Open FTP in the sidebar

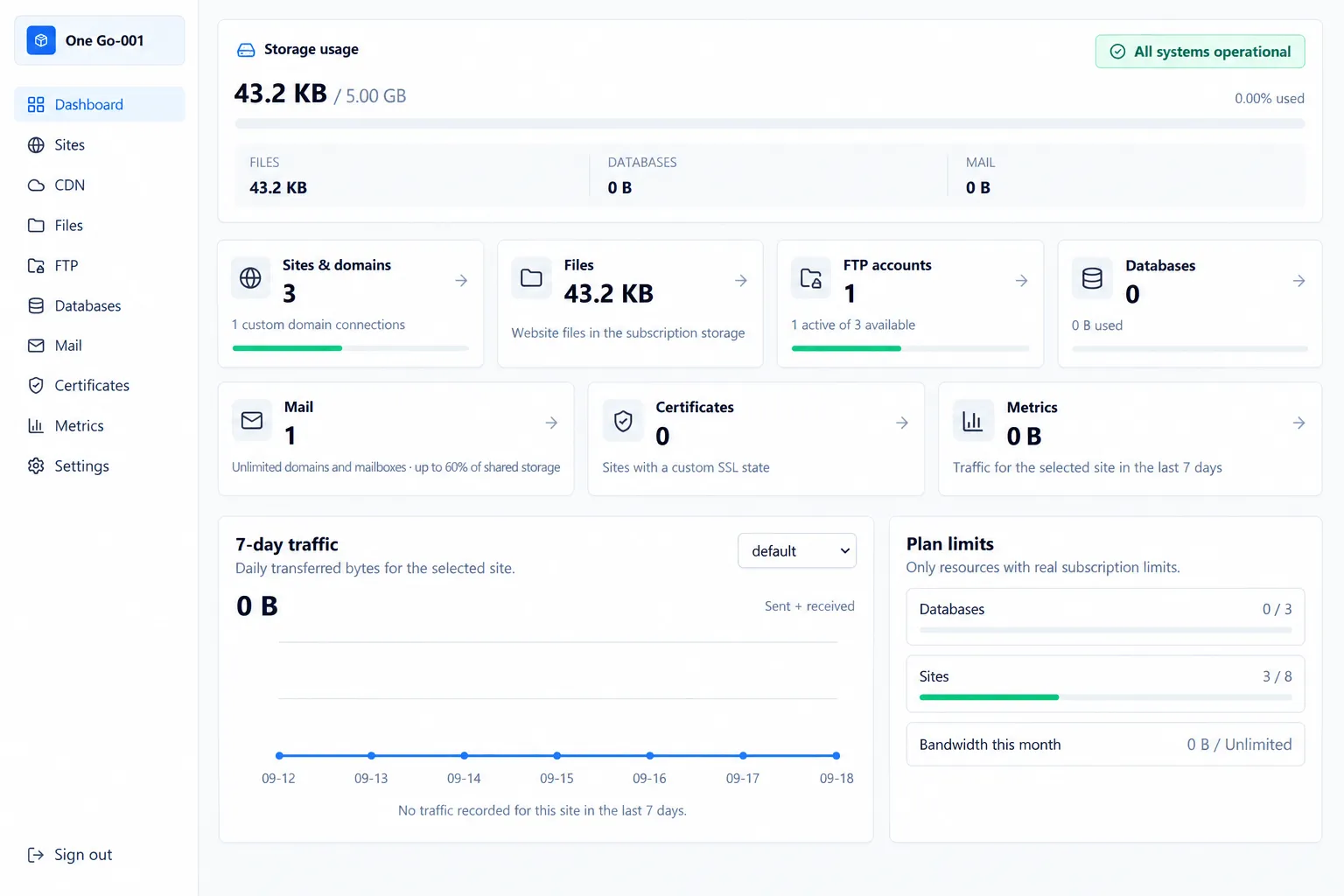point(100,266)
